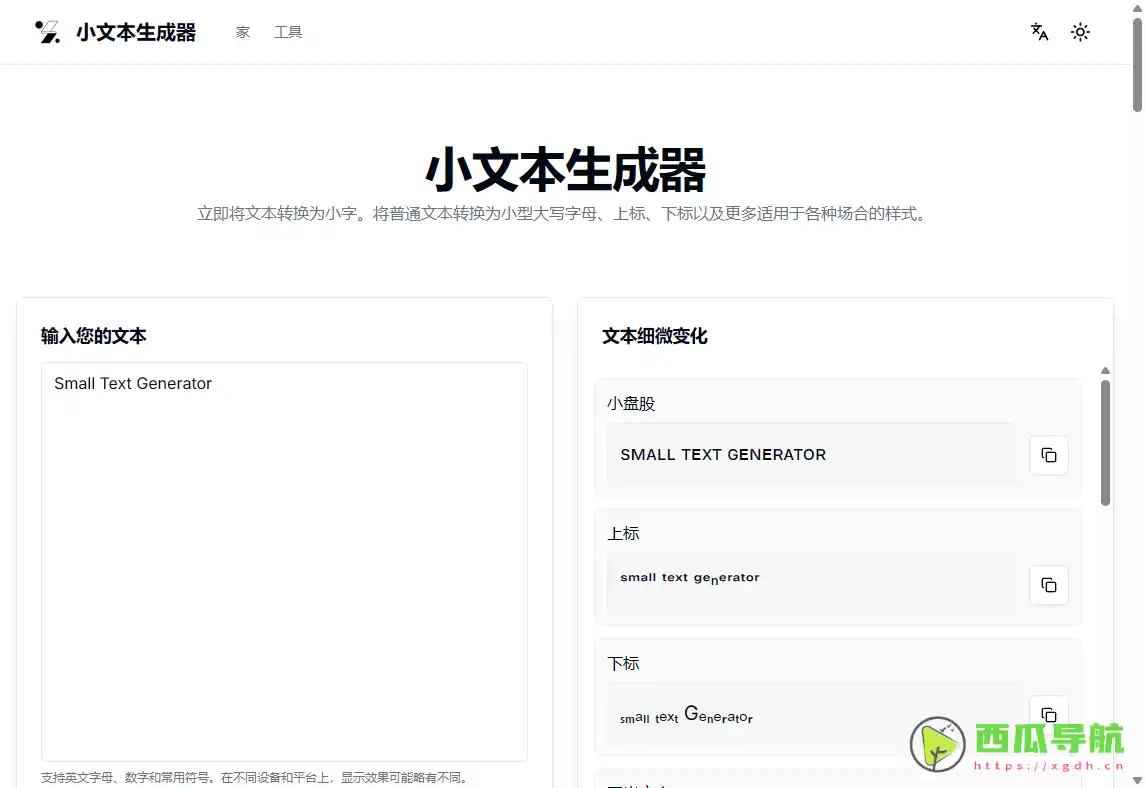Click the 小文本生成器 logo icon
Screen dimensions: 1145x788
(x=46, y=31)
